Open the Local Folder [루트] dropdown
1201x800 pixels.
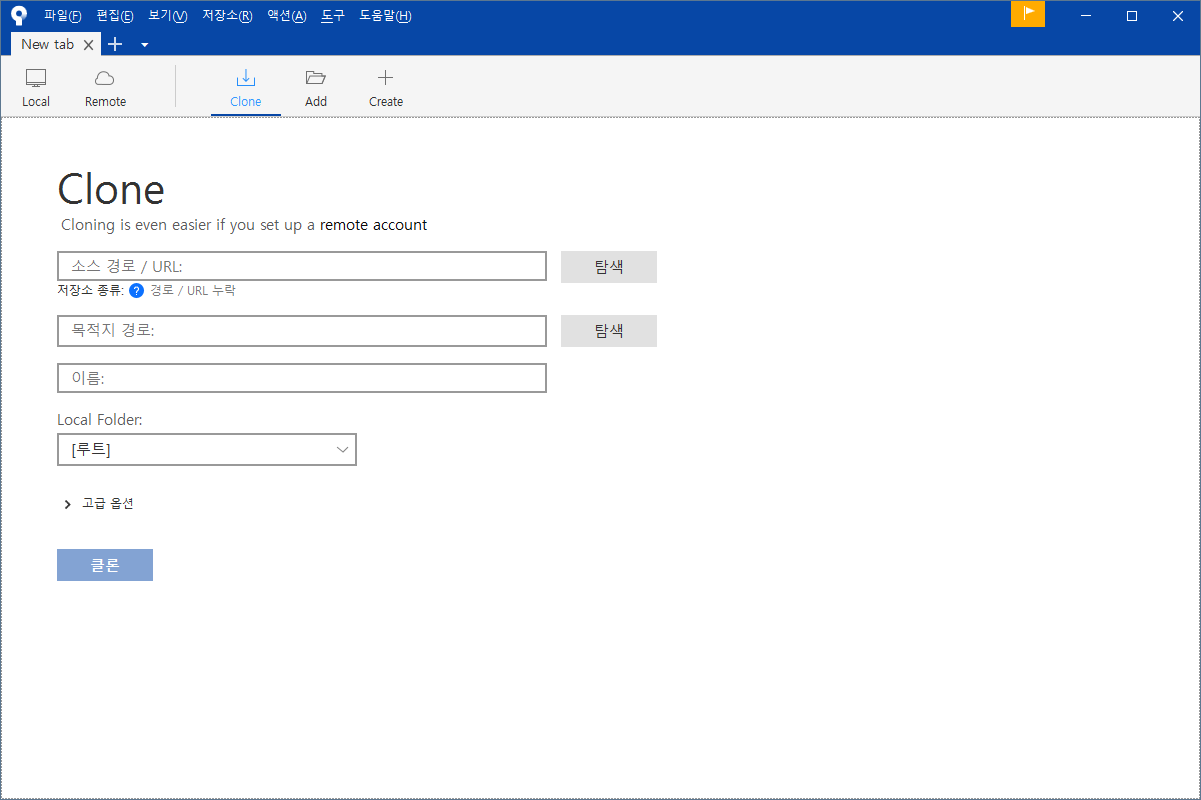click(x=207, y=450)
